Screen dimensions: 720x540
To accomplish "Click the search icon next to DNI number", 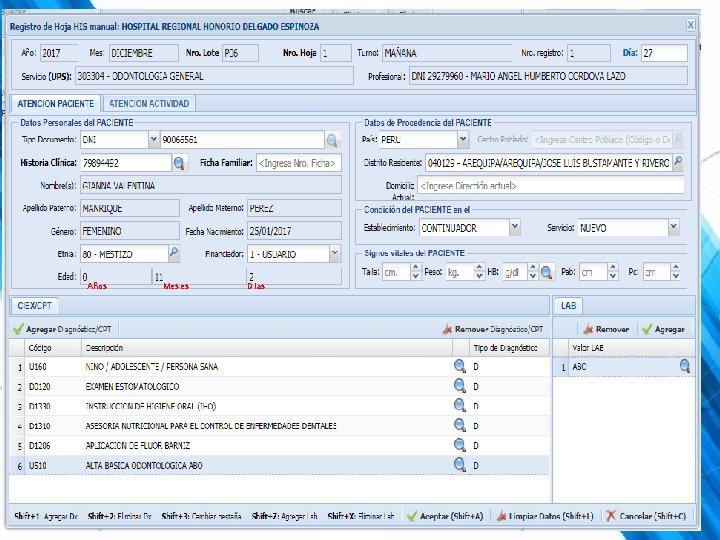I will point(332,140).
